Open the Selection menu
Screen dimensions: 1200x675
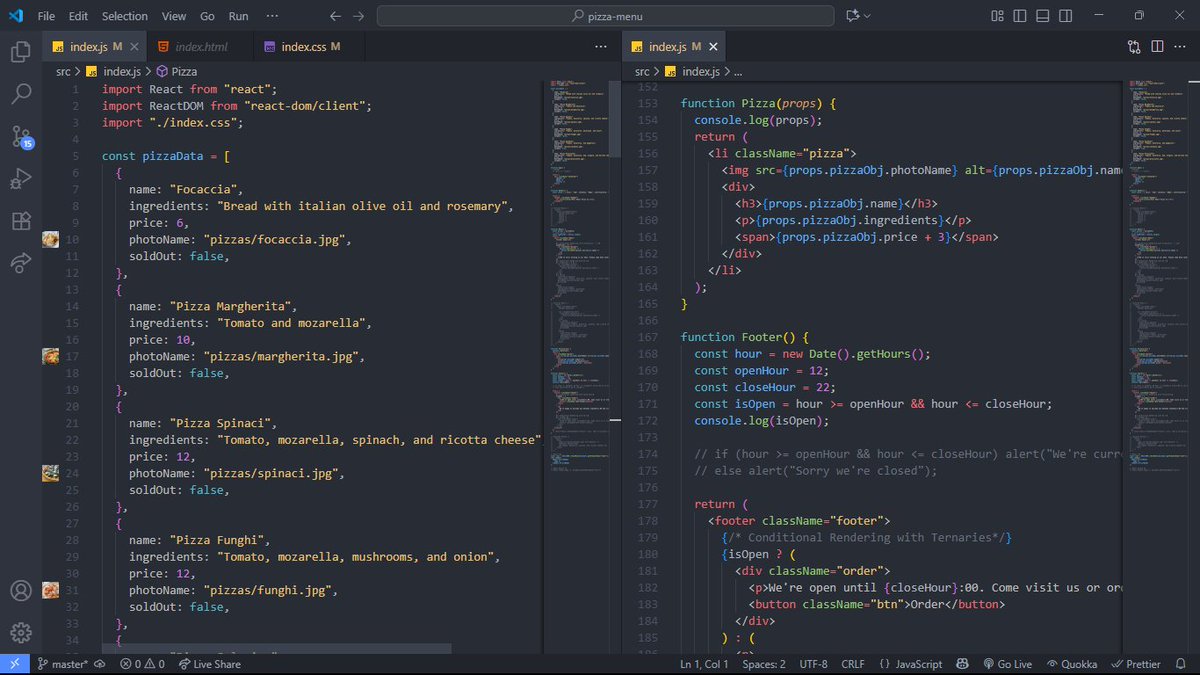pyautogui.click(x=125, y=16)
